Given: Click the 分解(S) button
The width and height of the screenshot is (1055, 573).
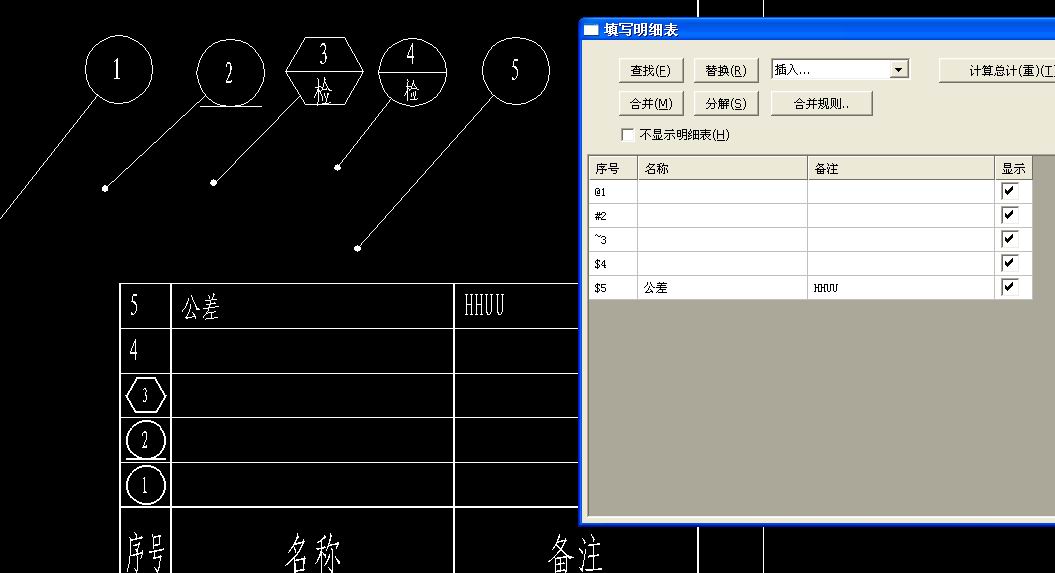Looking at the screenshot, I should click(x=725, y=103).
